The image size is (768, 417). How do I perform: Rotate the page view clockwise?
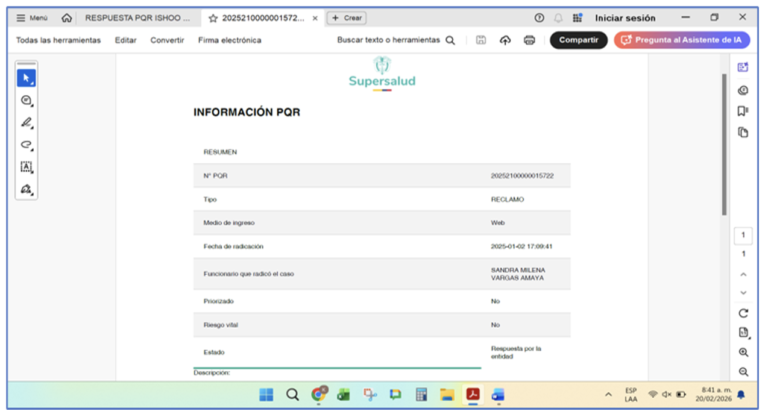pyautogui.click(x=743, y=313)
